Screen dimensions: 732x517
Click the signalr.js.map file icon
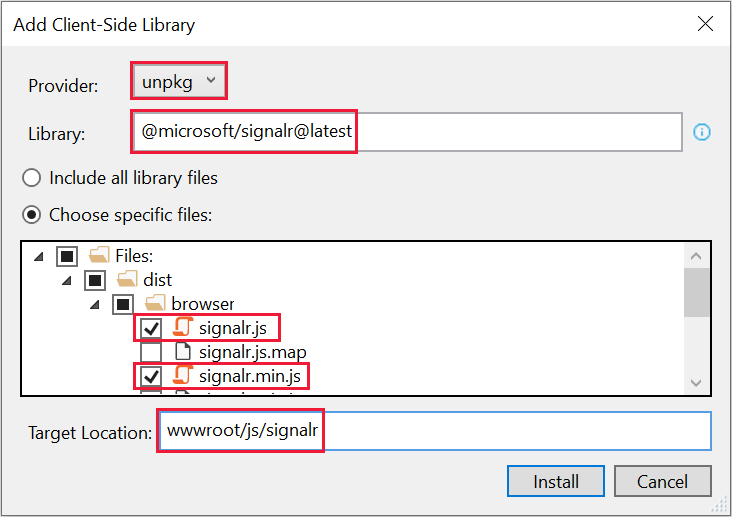point(183,351)
